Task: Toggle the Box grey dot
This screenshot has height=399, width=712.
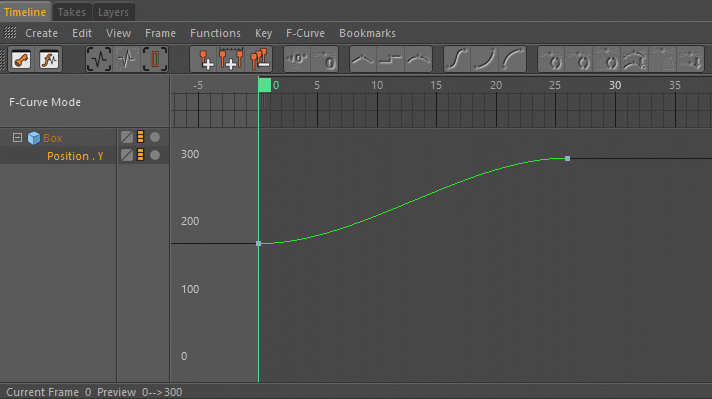Action: click(x=155, y=137)
